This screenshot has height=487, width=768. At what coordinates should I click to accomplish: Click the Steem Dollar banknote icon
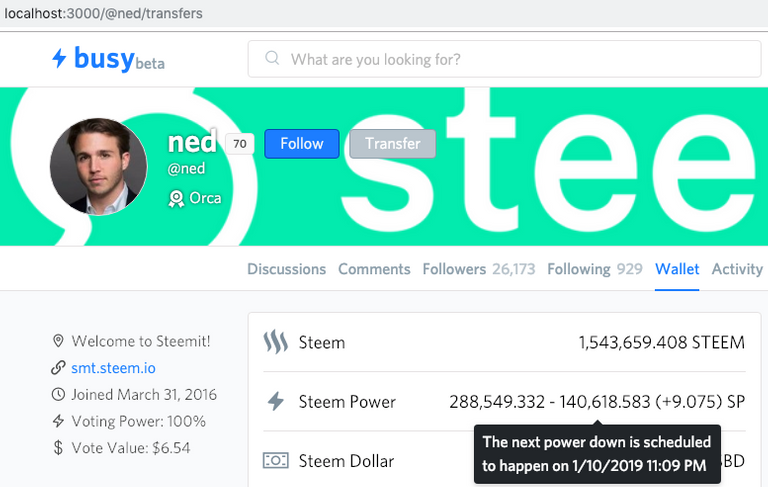pos(276,461)
